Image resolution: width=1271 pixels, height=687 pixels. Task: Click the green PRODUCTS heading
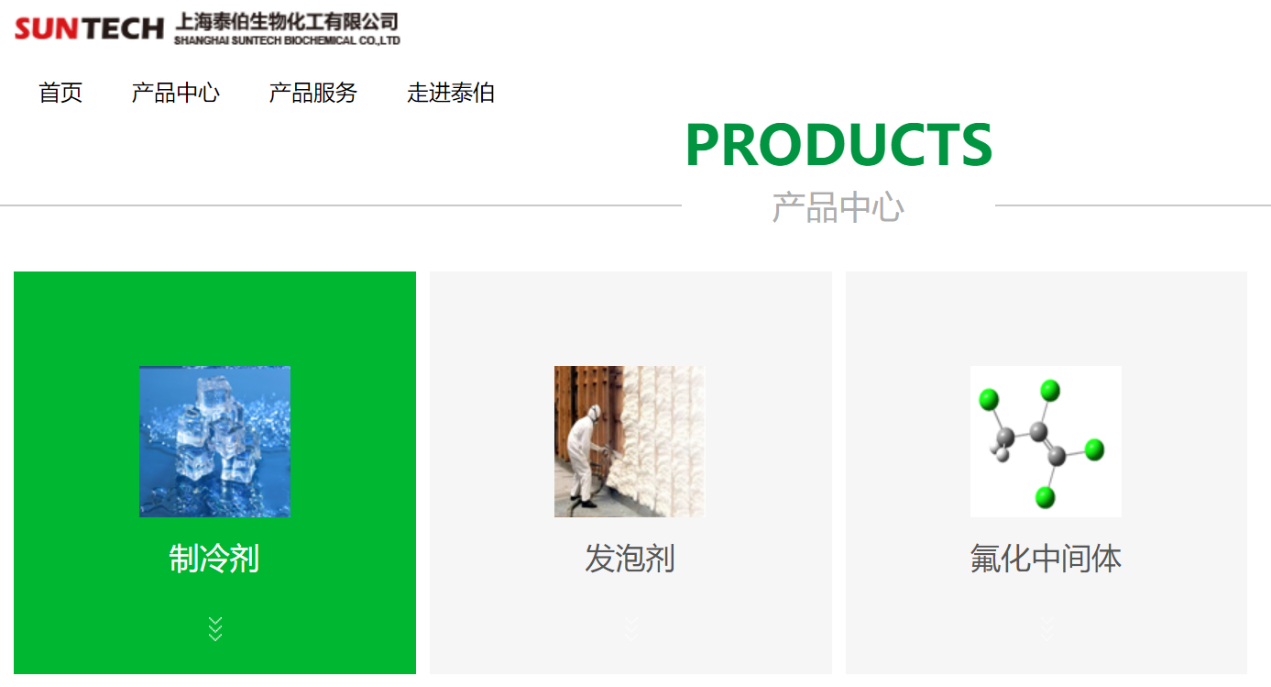pyautogui.click(x=839, y=145)
